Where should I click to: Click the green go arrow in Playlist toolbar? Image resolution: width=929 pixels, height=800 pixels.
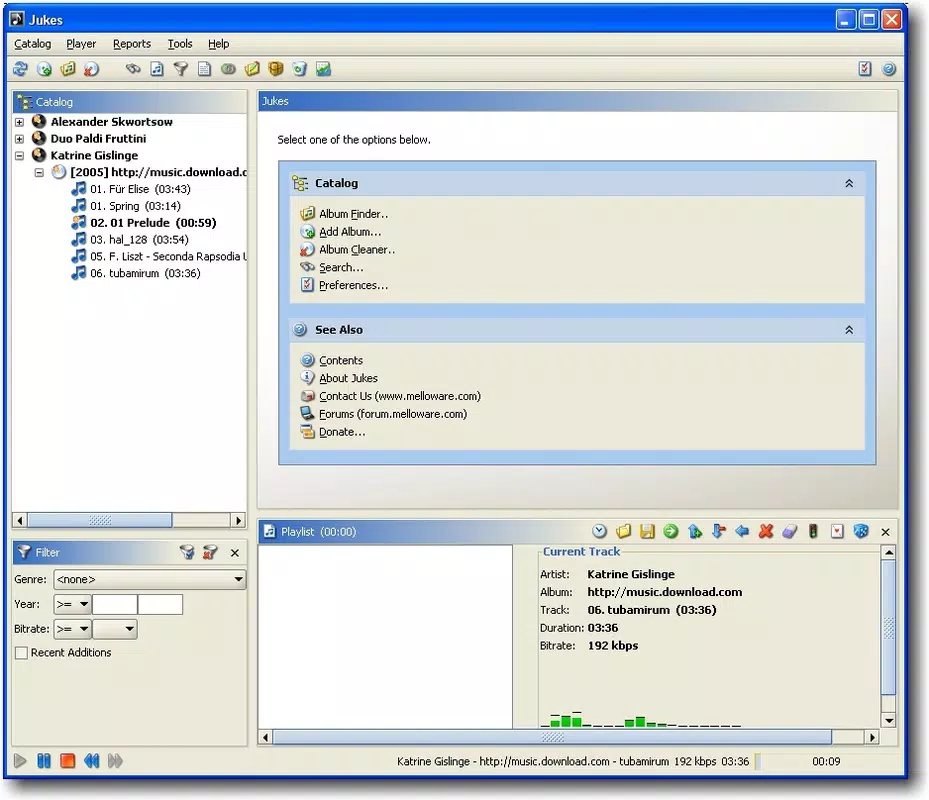tap(671, 532)
